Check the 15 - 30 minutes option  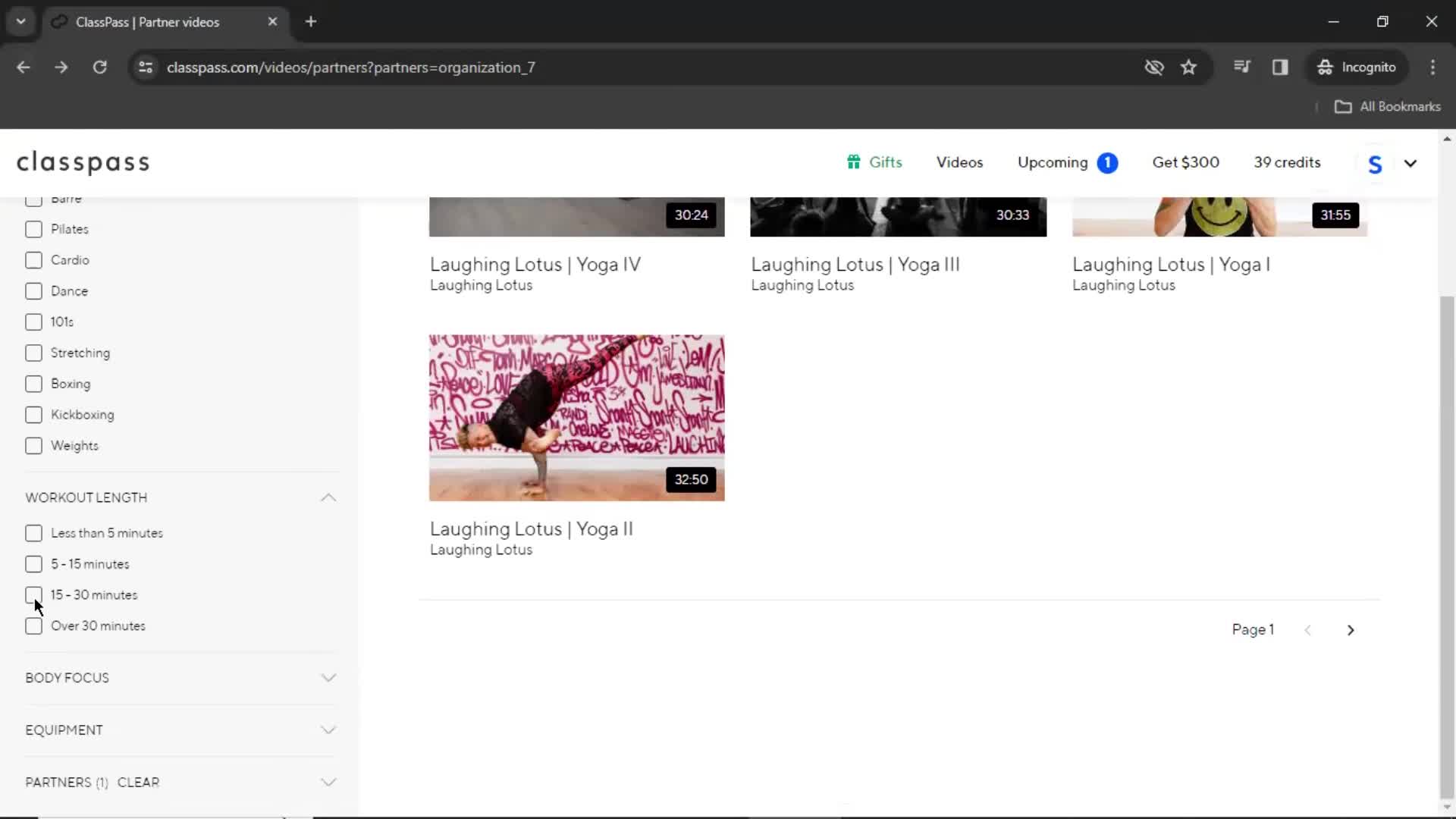click(33, 595)
